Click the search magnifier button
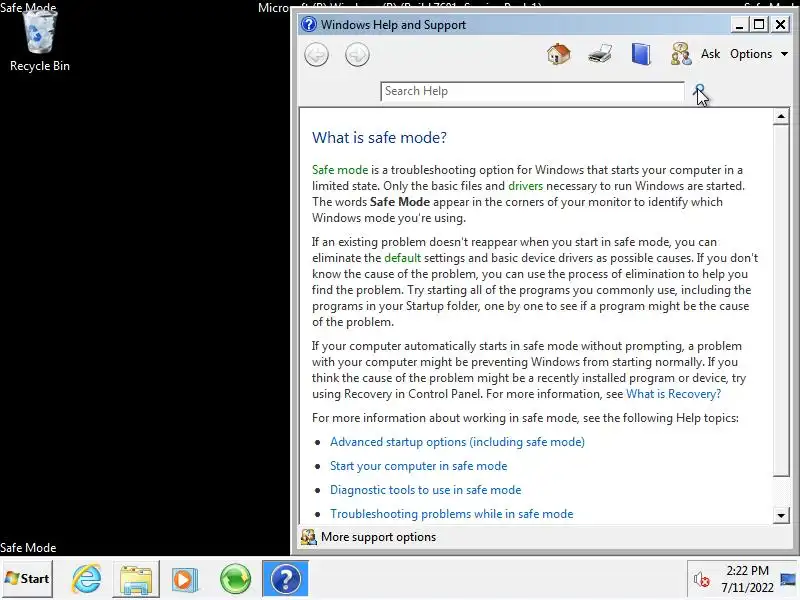The height and width of the screenshot is (600, 800). (699, 91)
